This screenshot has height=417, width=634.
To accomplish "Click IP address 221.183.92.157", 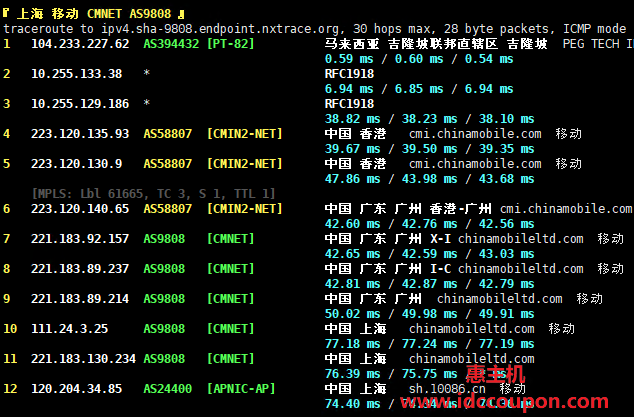I will pos(80,239).
